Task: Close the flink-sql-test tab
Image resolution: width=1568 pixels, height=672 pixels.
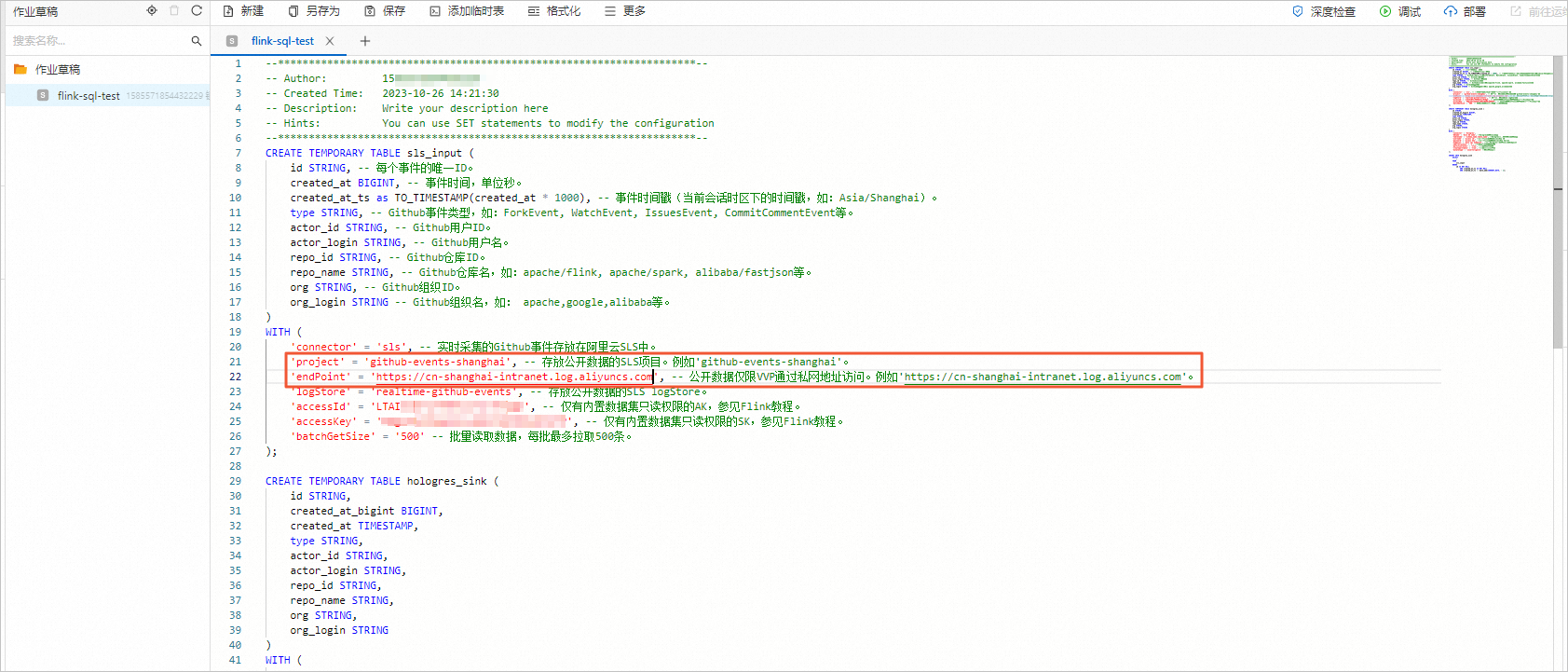Action: [x=330, y=41]
